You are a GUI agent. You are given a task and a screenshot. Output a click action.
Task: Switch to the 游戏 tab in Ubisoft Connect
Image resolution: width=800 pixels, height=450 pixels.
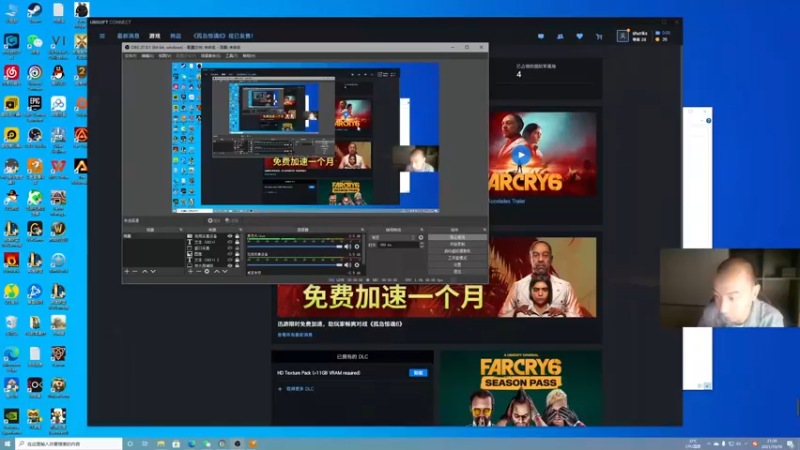[155, 36]
